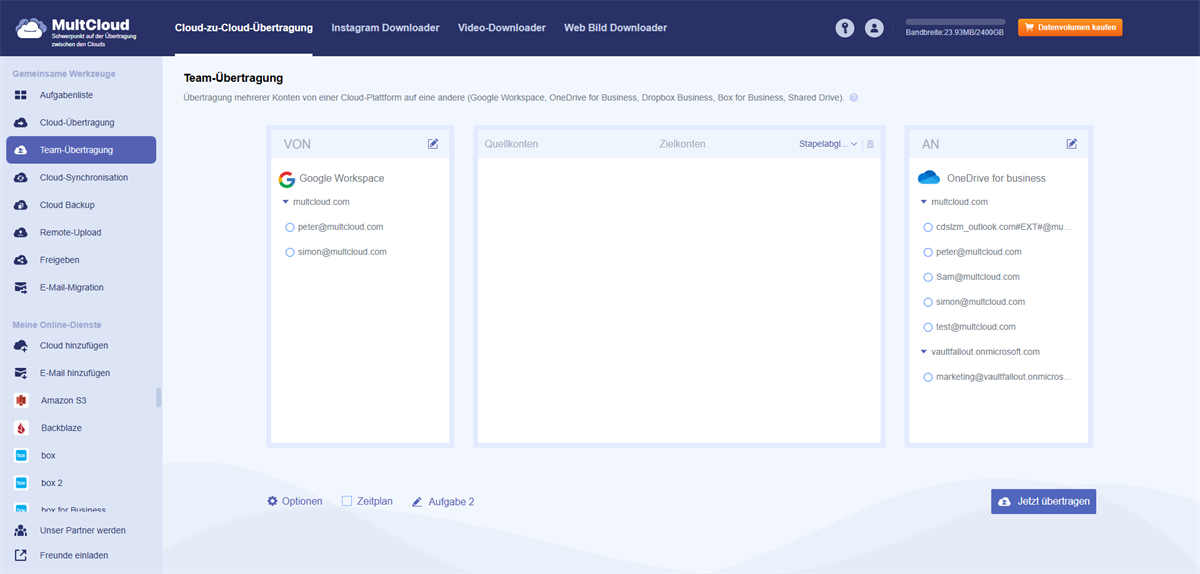Switch to Video-Downloader tab

pyautogui.click(x=502, y=28)
